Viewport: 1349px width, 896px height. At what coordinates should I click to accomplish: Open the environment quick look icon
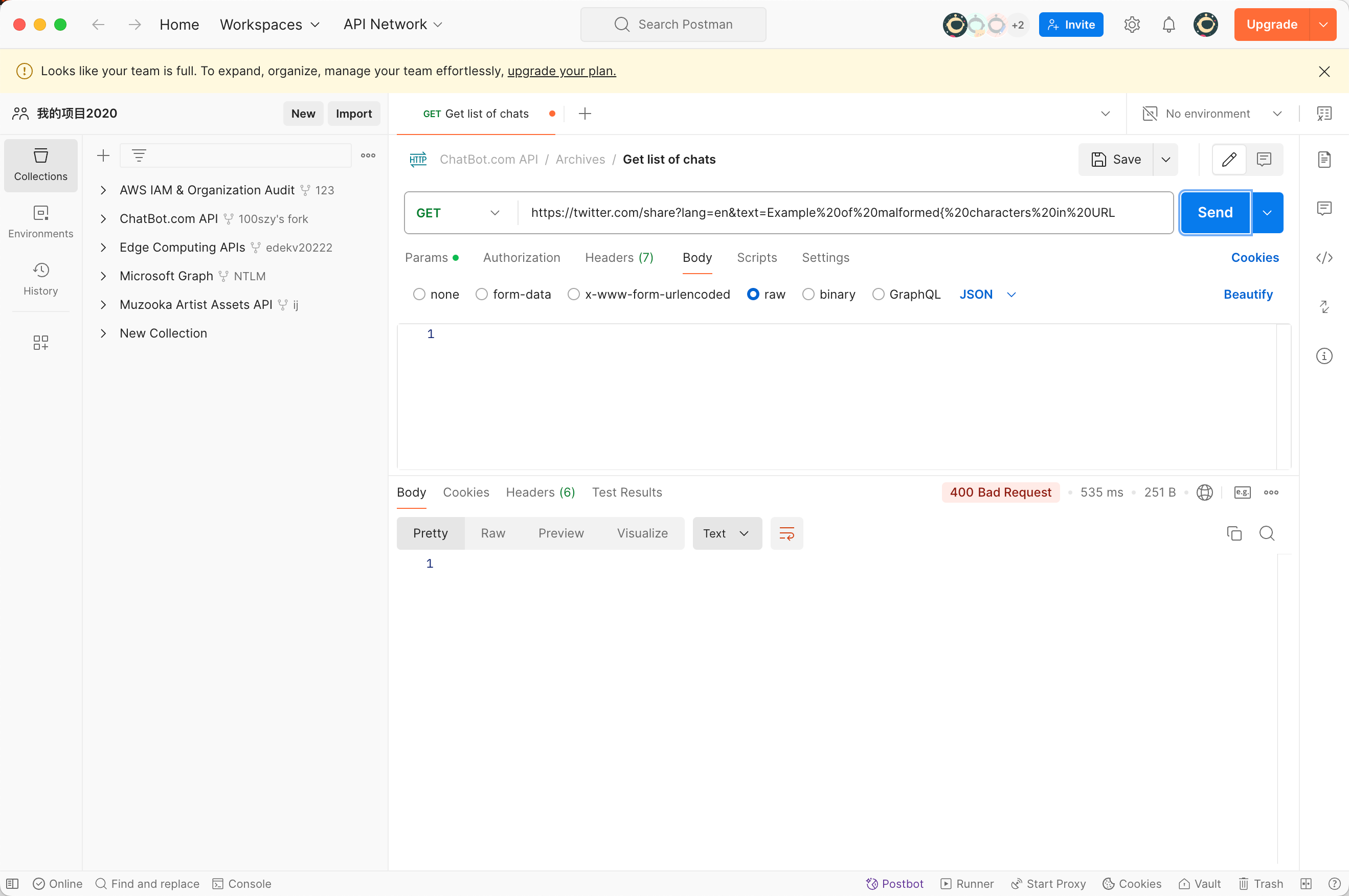[1324, 114]
